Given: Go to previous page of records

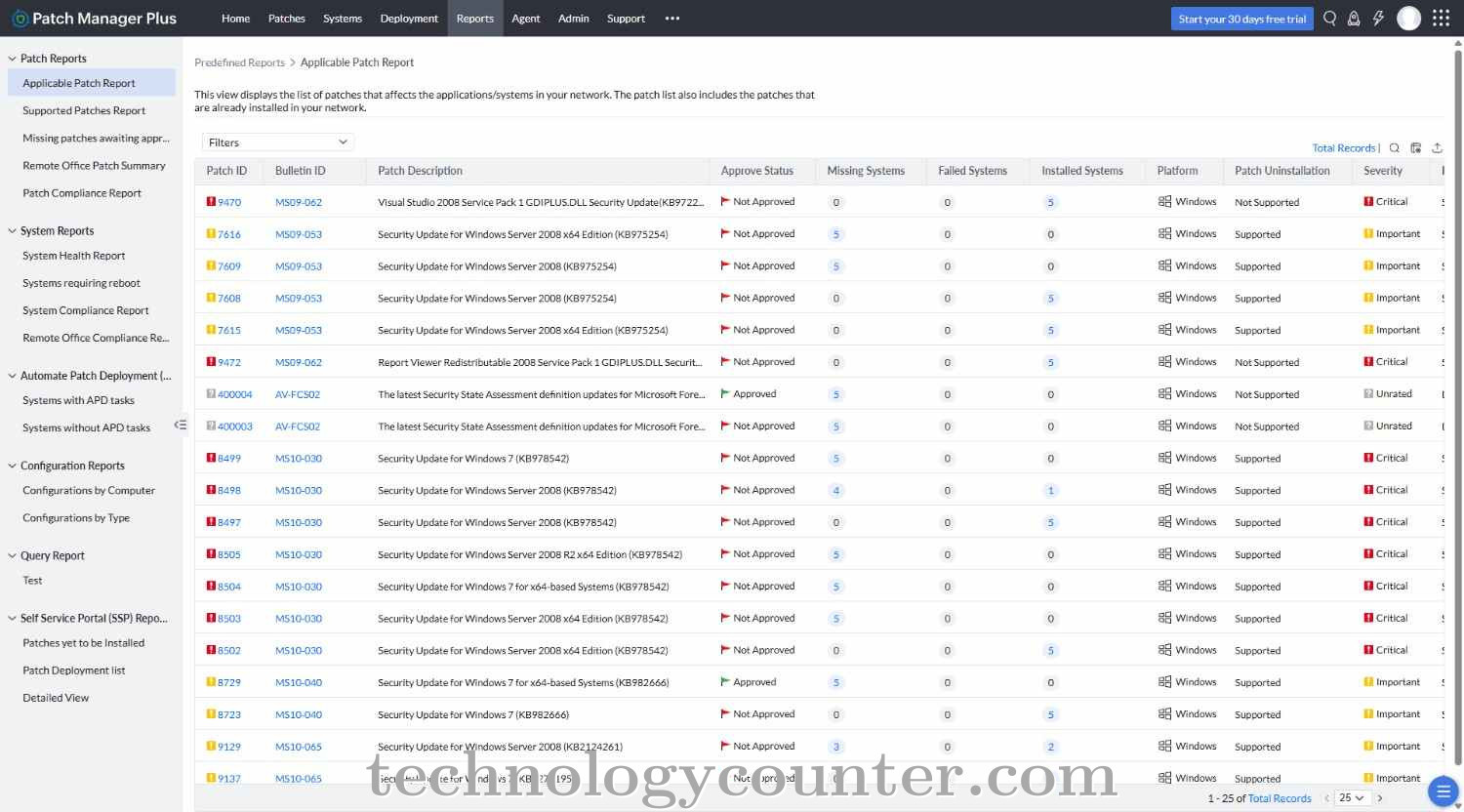Looking at the screenshot, I should (x=1327, y=798).
